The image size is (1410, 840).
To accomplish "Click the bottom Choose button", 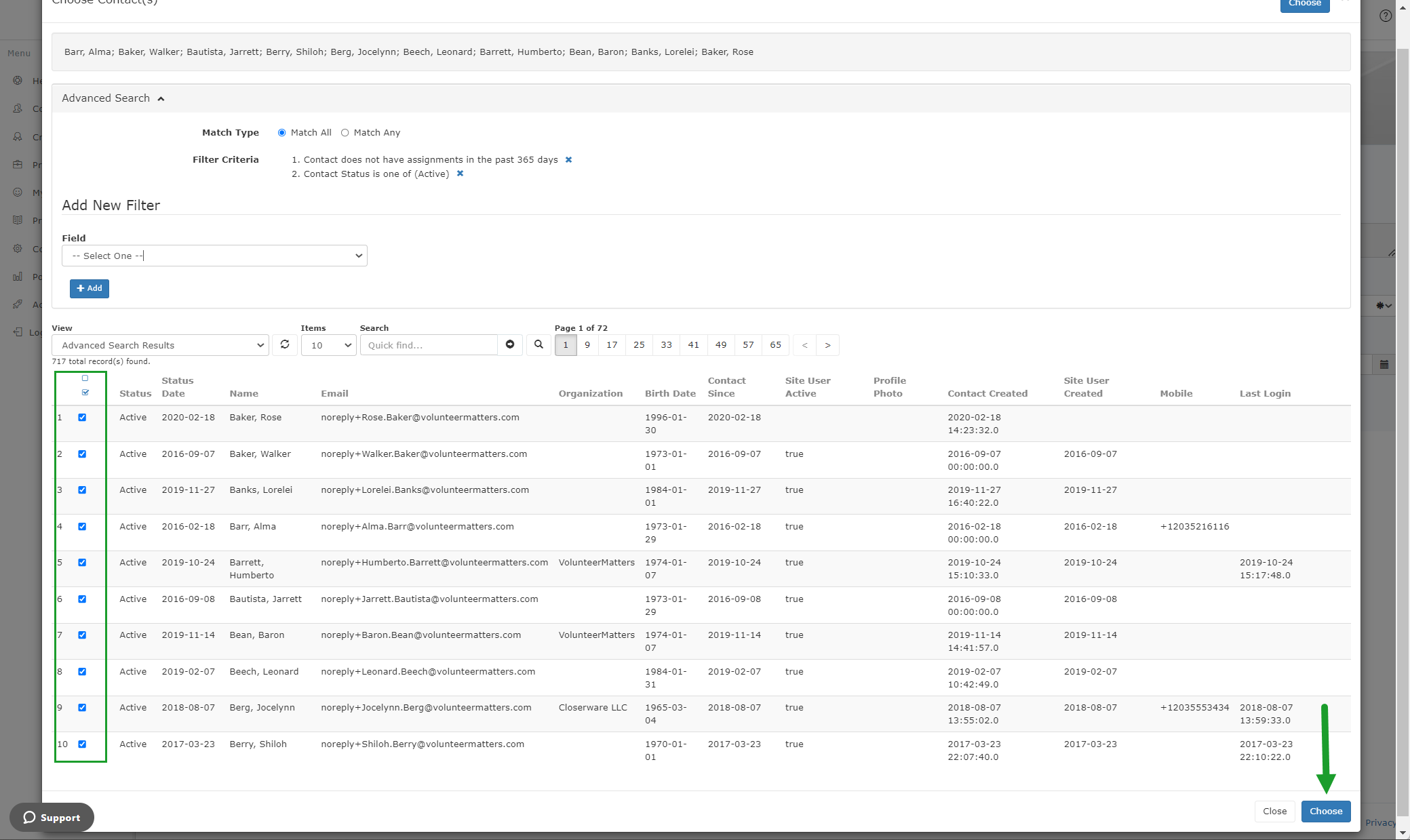I will (x=1325, y=812).
